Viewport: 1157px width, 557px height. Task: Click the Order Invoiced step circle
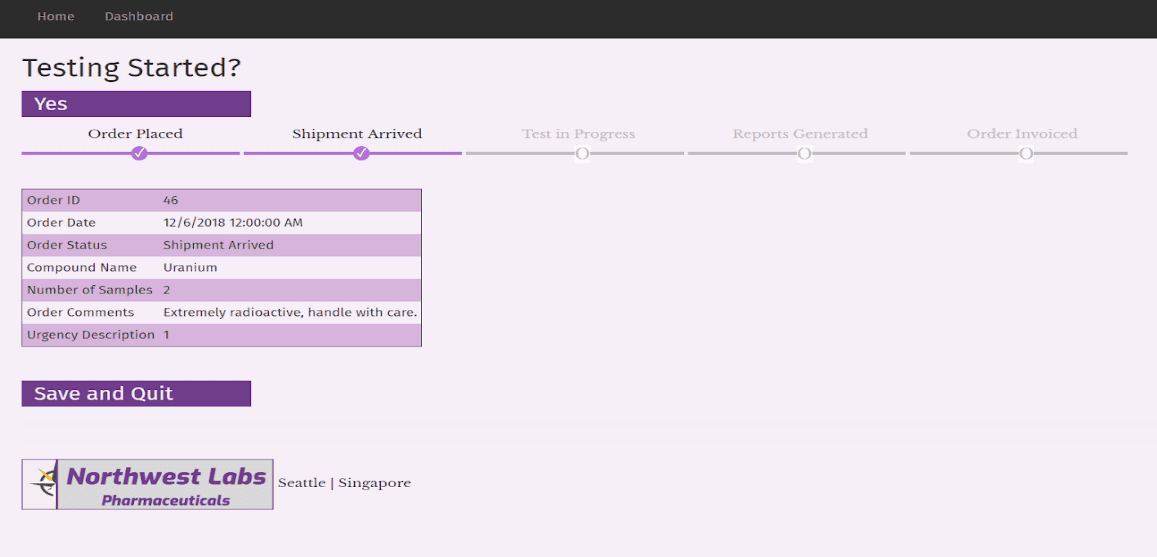tap(1026, 153)
